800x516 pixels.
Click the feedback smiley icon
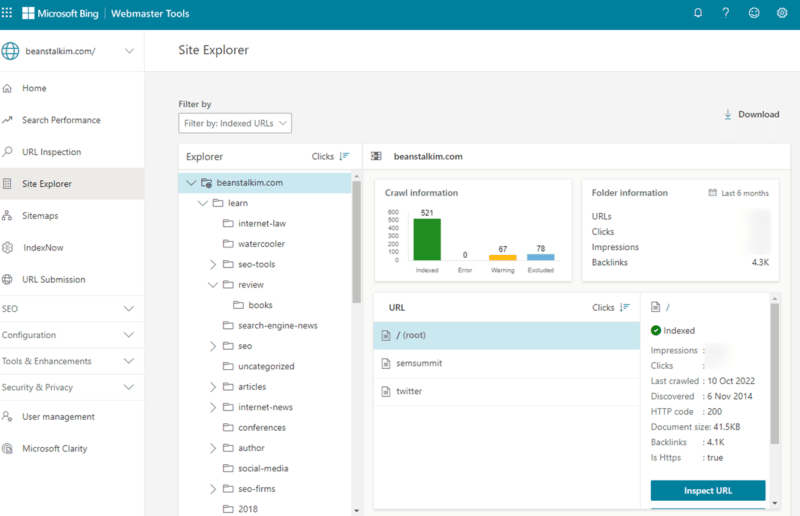click(x=754, y=14)
